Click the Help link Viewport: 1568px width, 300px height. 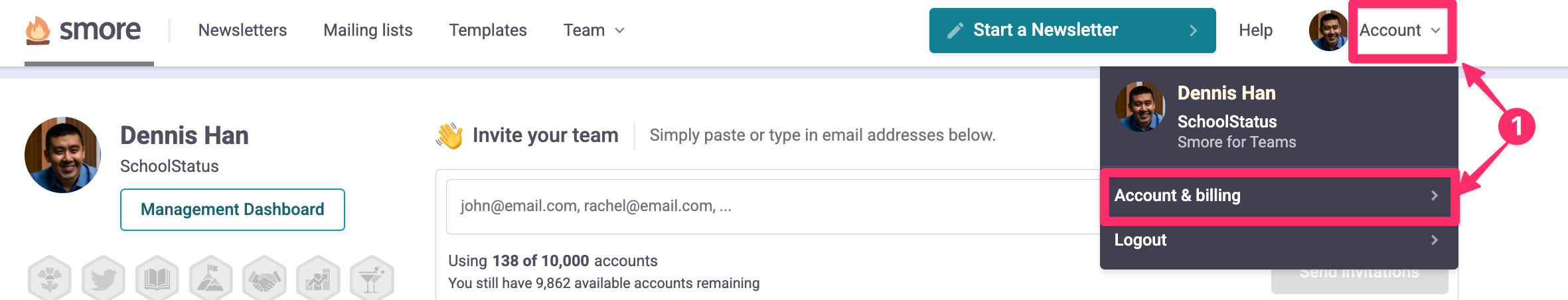click(1255, 31)
